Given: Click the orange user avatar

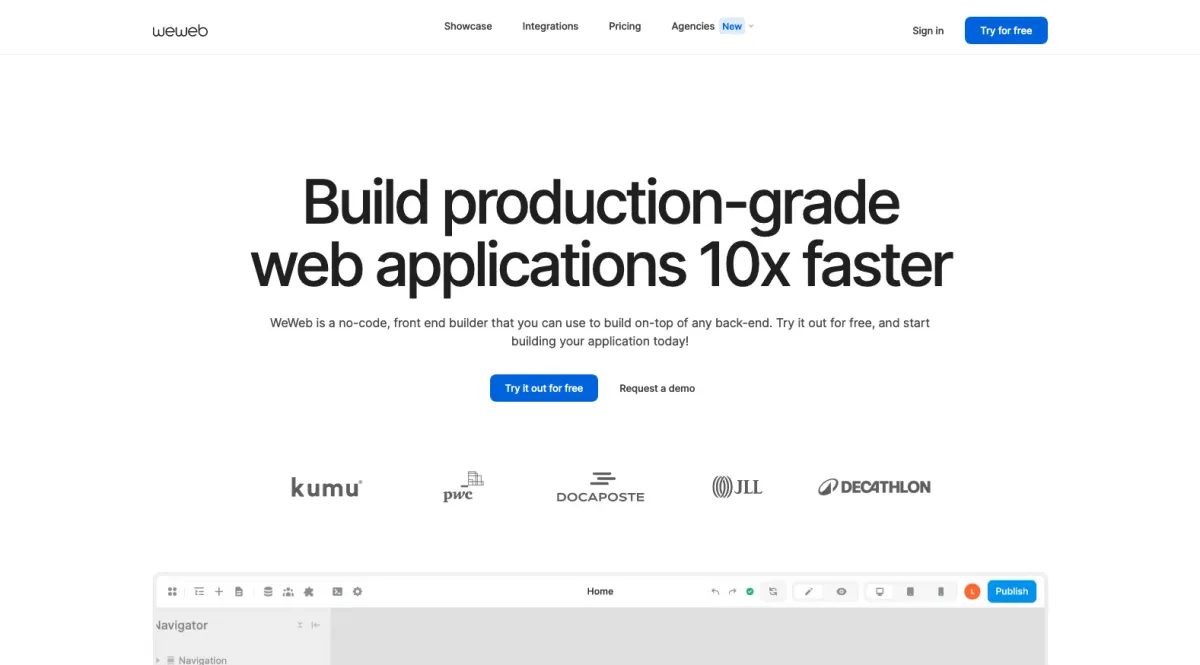Looking at the screenshot, I should click(x=972, y=592).
